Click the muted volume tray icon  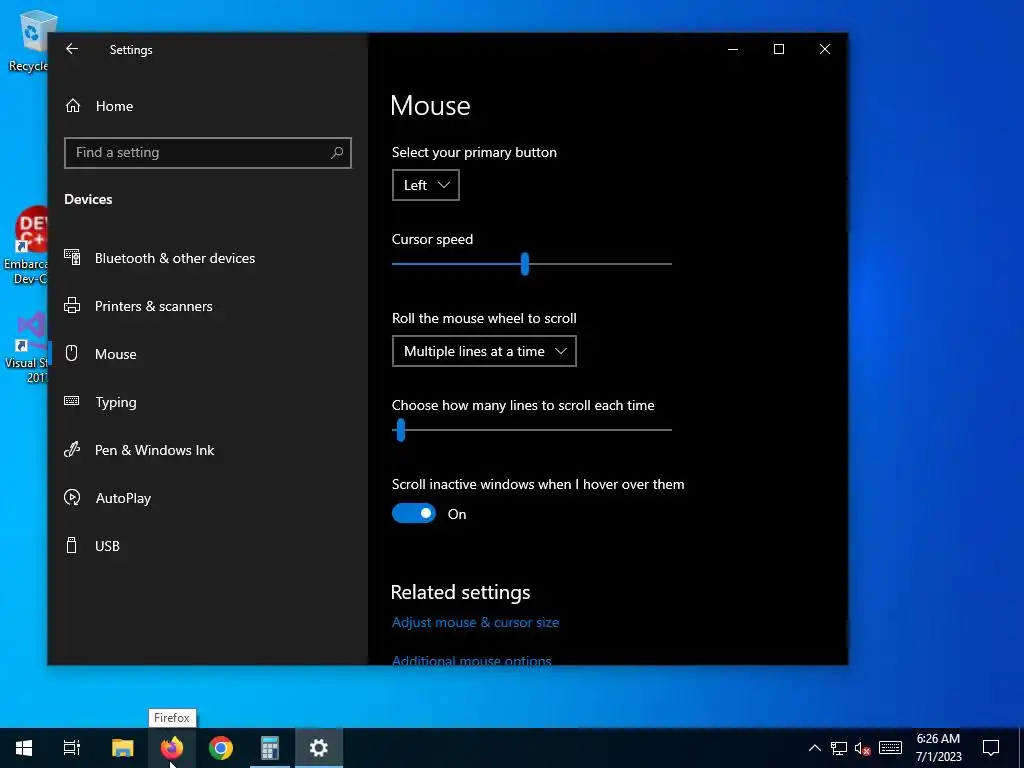click(863, 748)
